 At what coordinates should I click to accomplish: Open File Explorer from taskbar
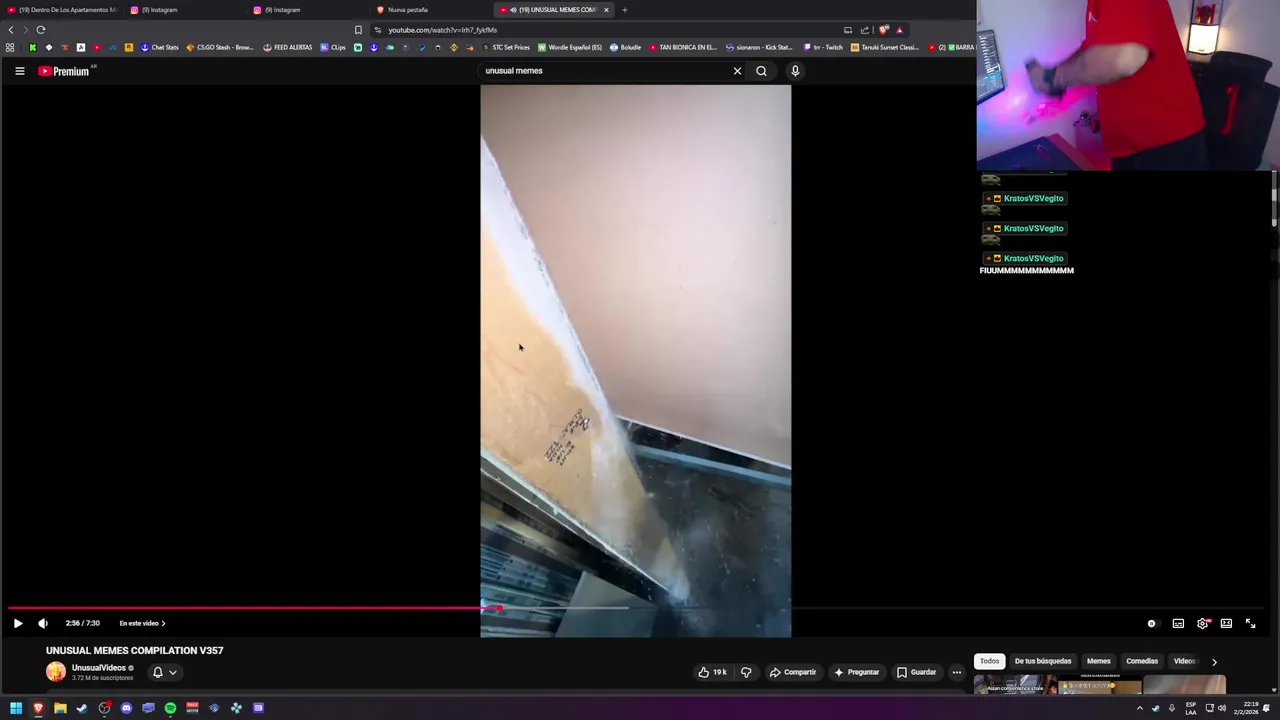60,708
